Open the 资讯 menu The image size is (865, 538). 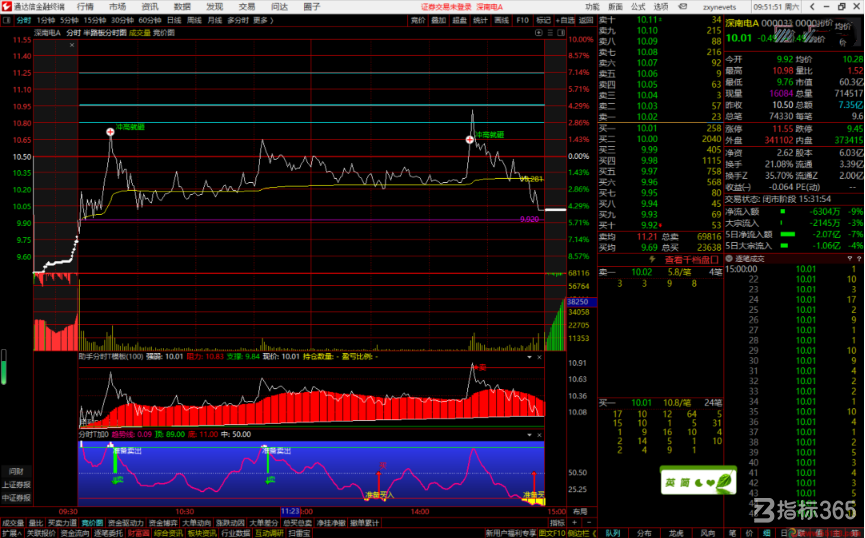tap(149, 7)
